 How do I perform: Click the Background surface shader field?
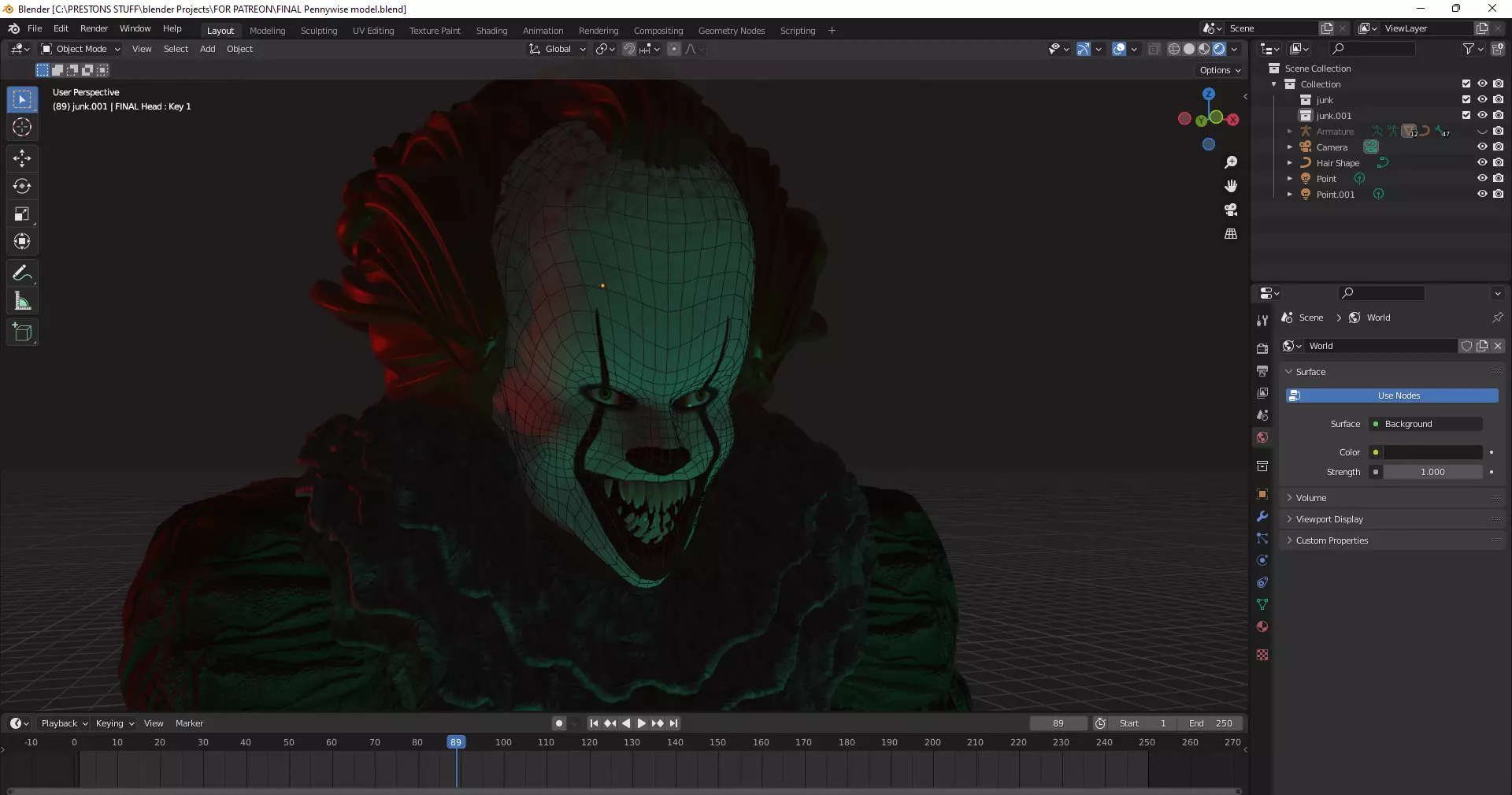click(x=1426, y=424)
